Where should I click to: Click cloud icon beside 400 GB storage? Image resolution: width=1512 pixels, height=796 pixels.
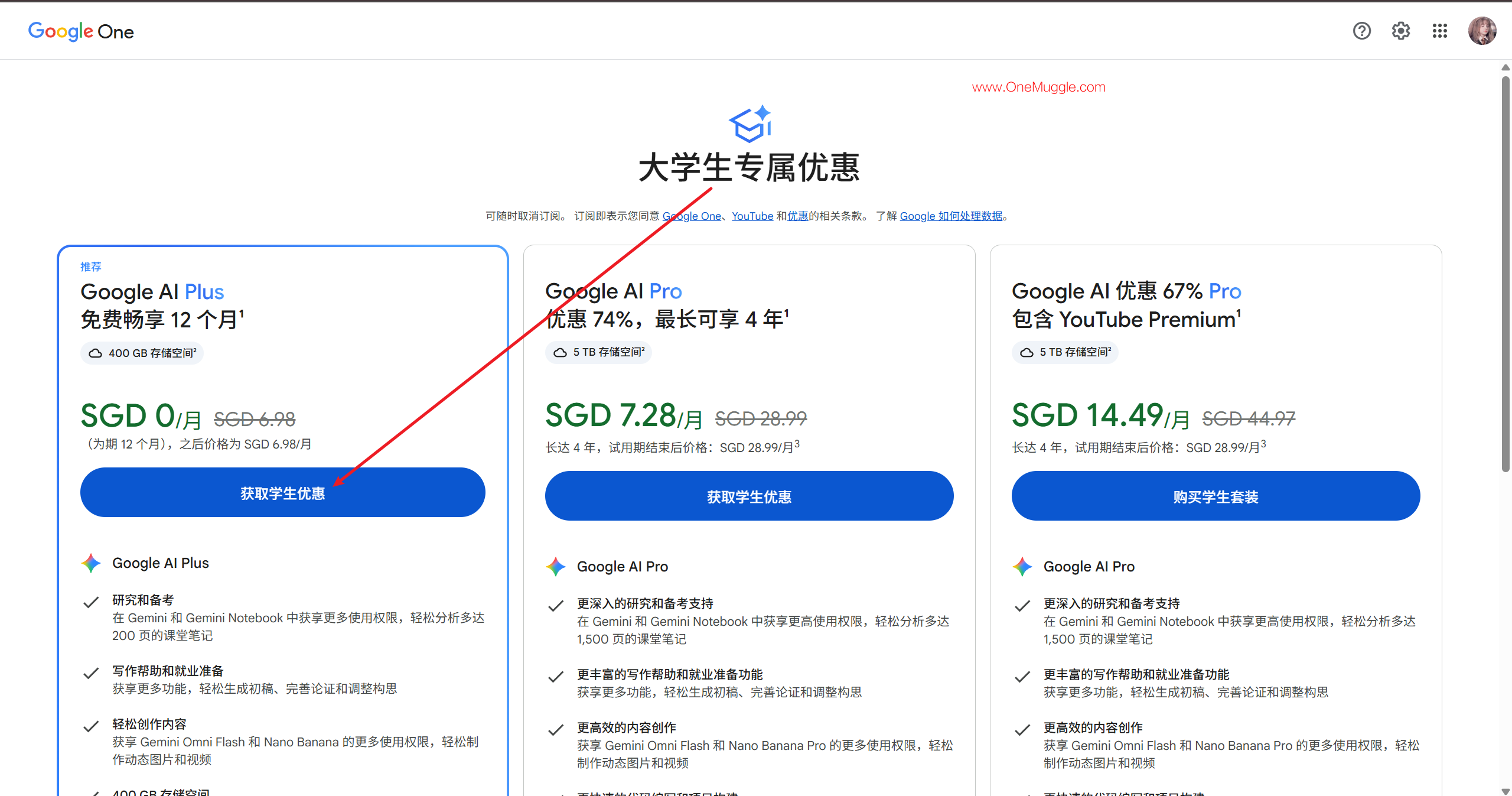coord(95,353)
